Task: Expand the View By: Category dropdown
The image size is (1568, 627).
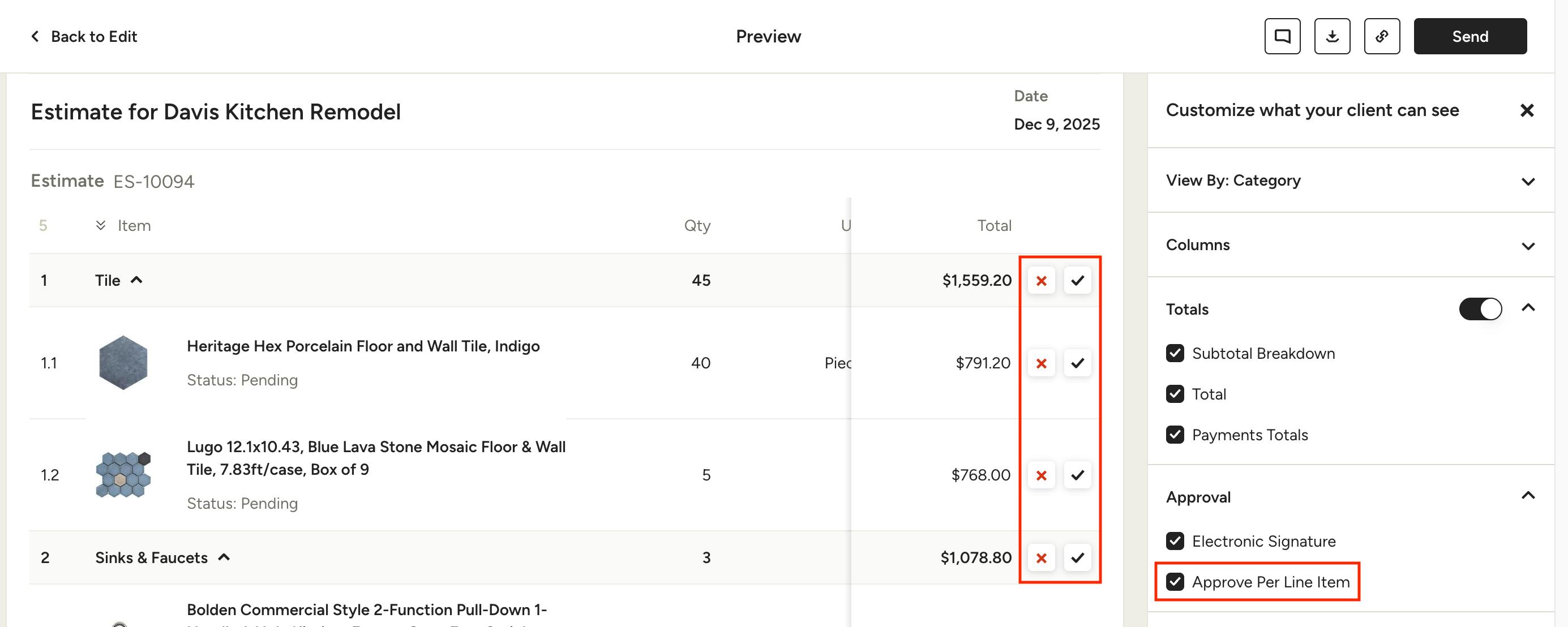Action: (1527, 182)
